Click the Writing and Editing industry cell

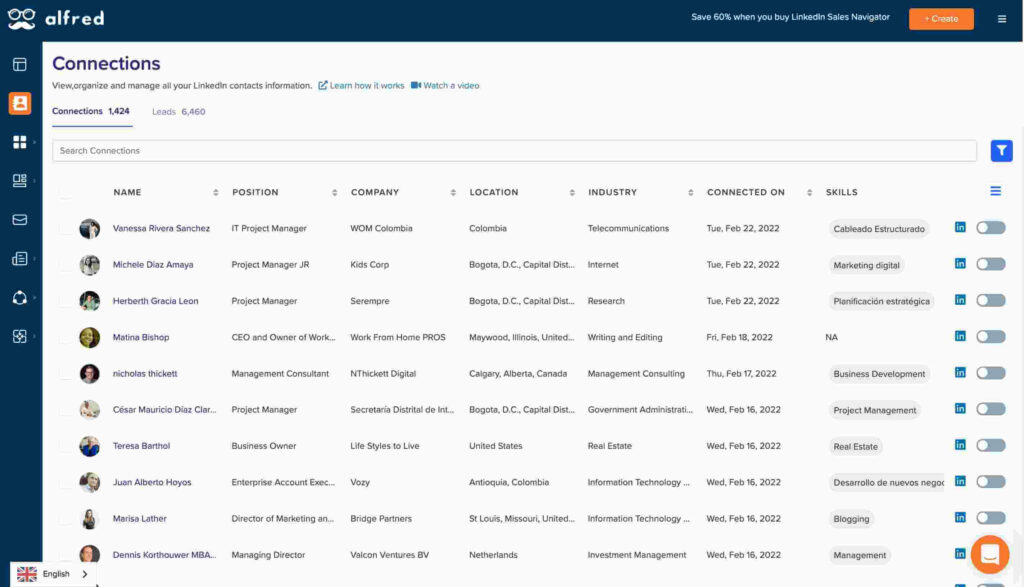(x=624, y=338)
